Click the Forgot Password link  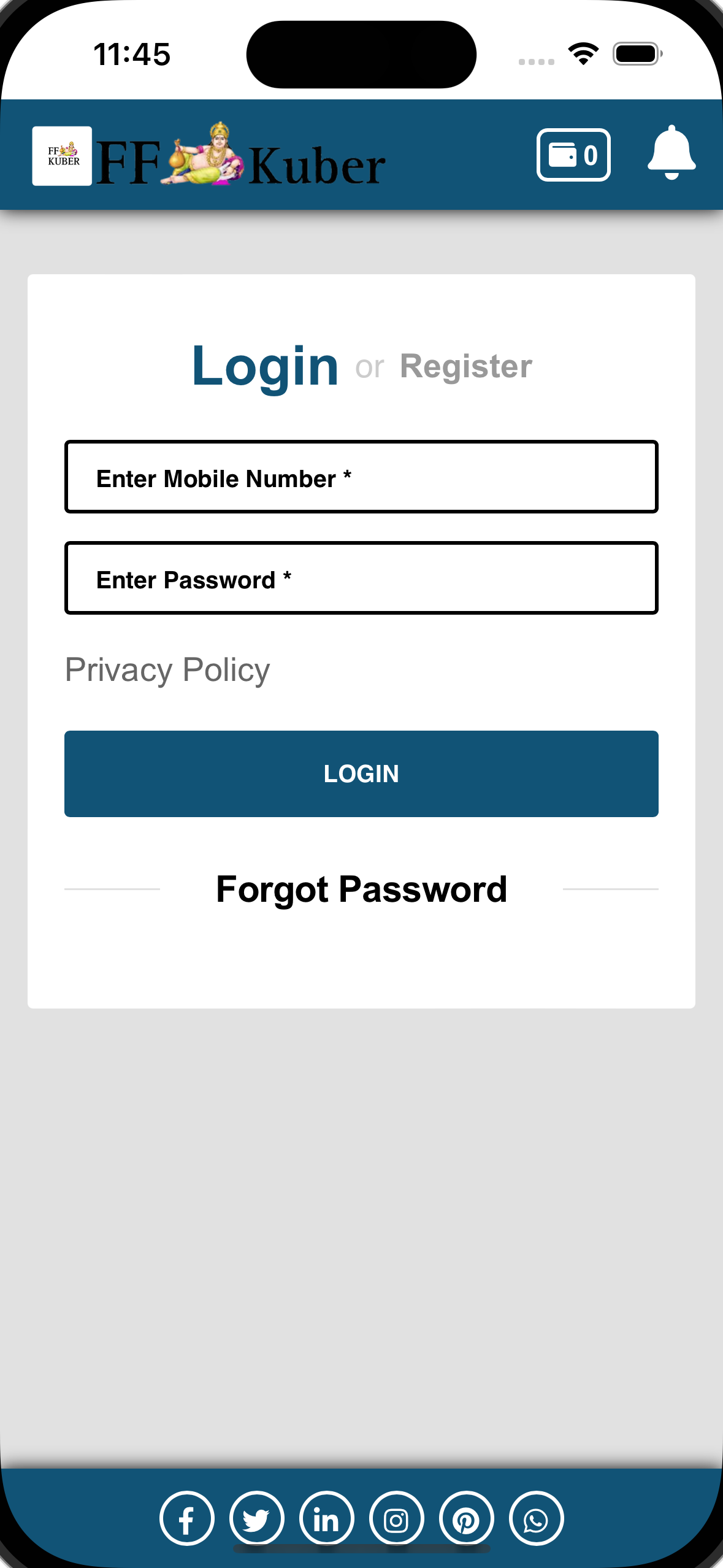pyautogui.click(x=361, y=889)
